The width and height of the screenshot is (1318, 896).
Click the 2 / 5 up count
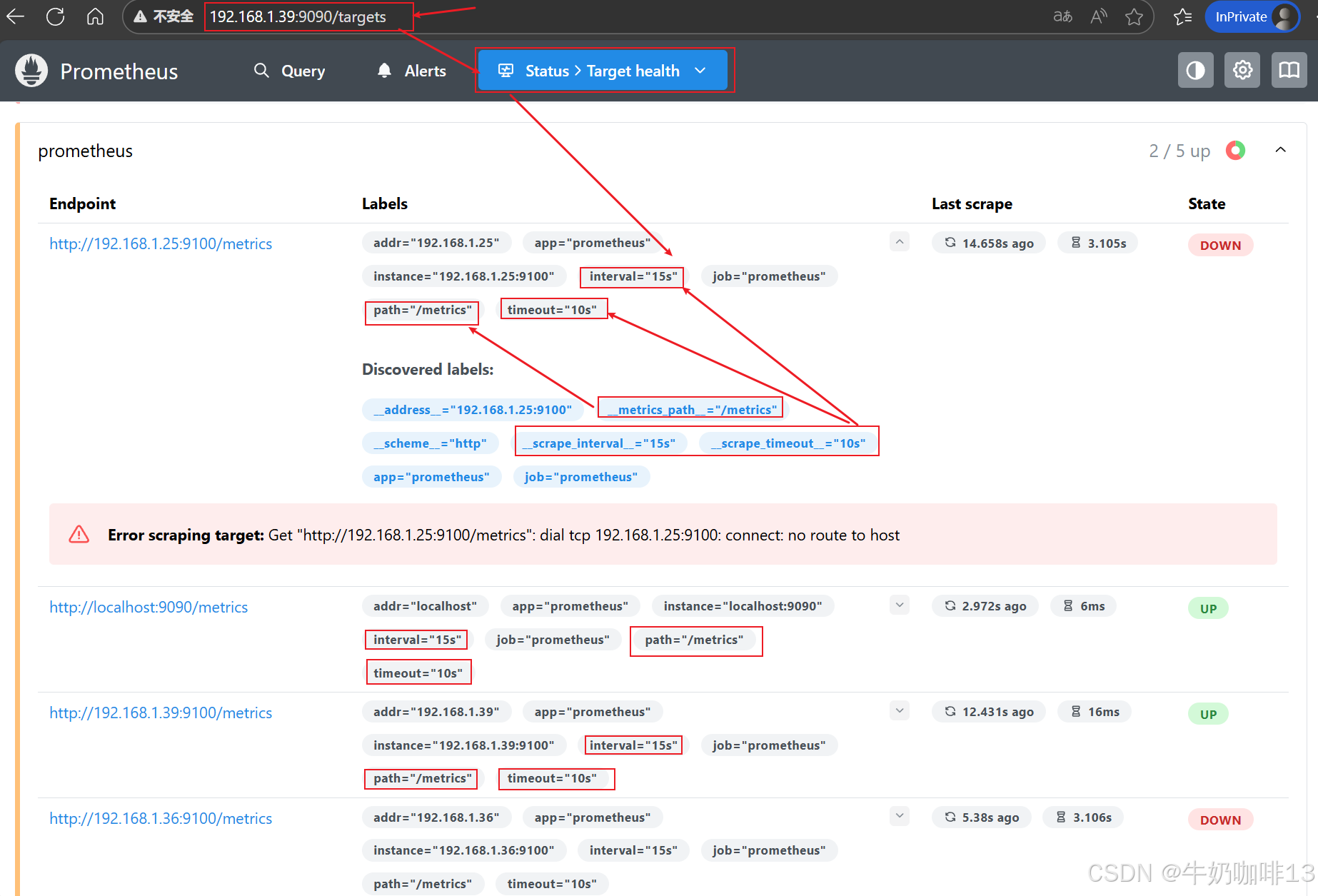tap(1179, 151)
